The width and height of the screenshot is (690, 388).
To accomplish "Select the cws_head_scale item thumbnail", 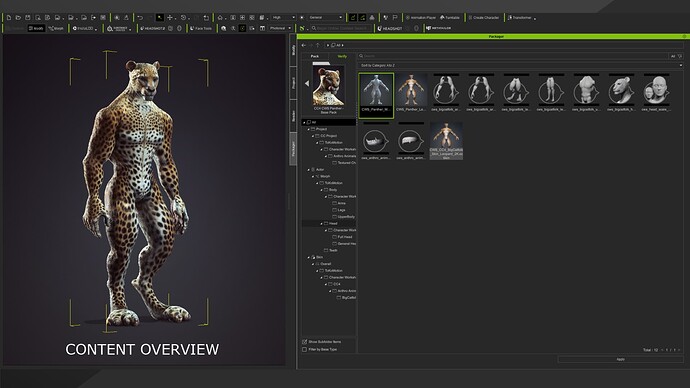I will (x=656, y=92).
